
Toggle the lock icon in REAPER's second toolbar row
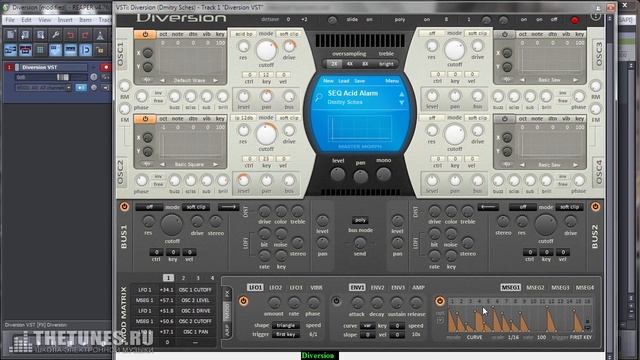[100, 50]
